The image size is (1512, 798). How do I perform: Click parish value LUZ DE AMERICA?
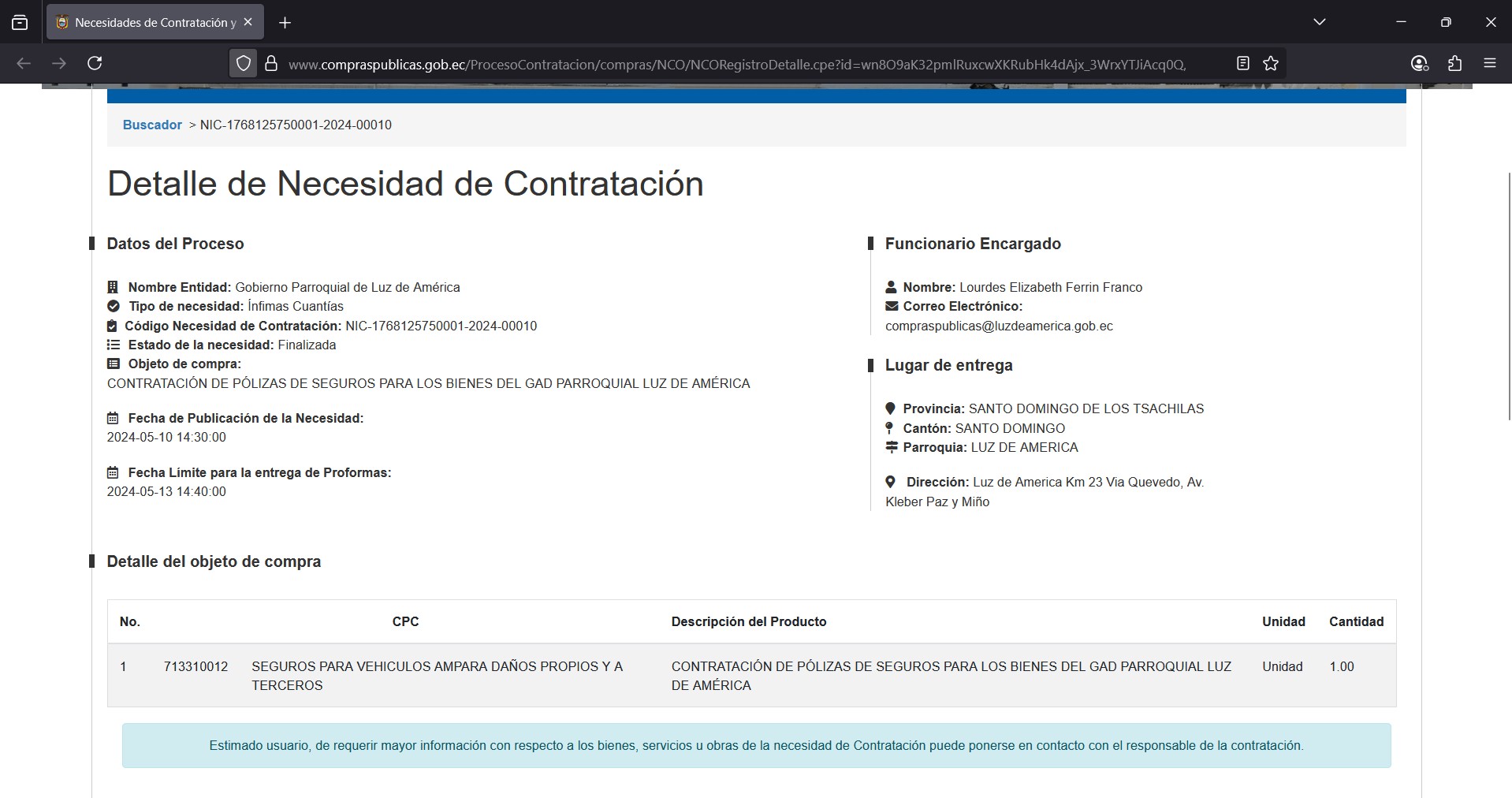point(1024,447)
